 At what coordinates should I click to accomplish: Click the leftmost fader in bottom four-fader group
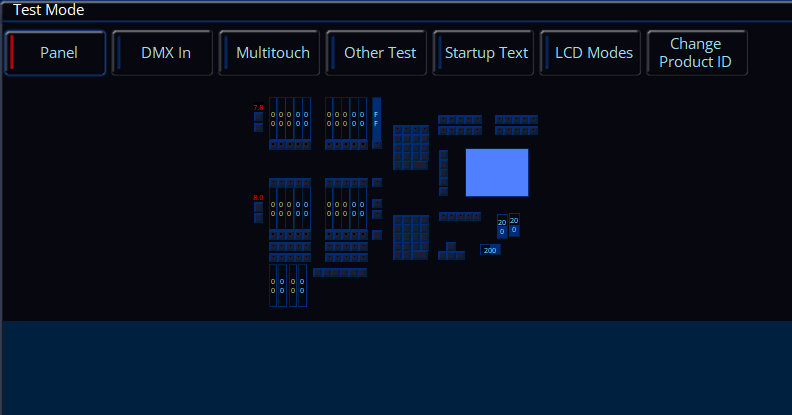coord(273,285)
